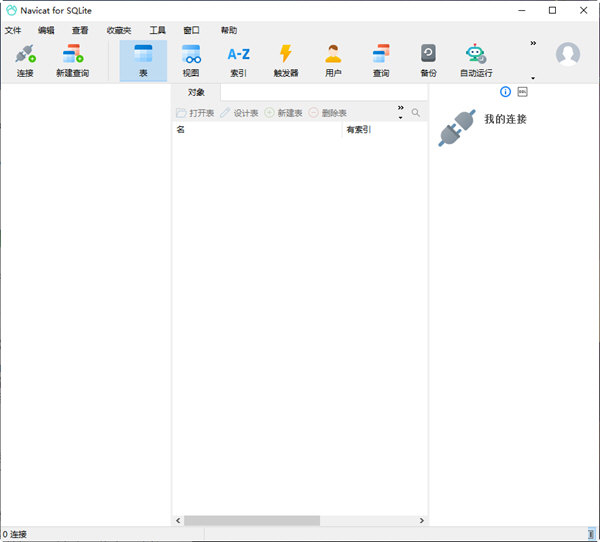Open 自动运行 (Automation) robot icon
Screen dimensions: 600x542
click(x=476, y=61)
